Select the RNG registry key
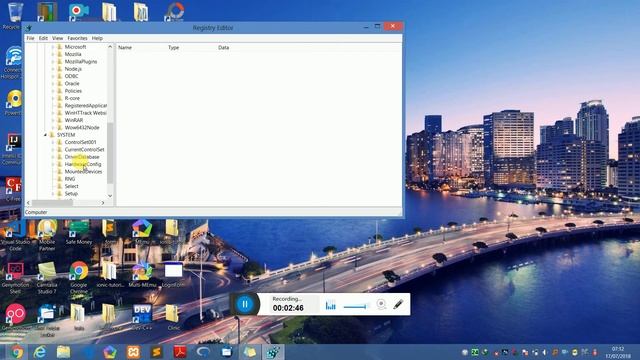 point(70,179)
